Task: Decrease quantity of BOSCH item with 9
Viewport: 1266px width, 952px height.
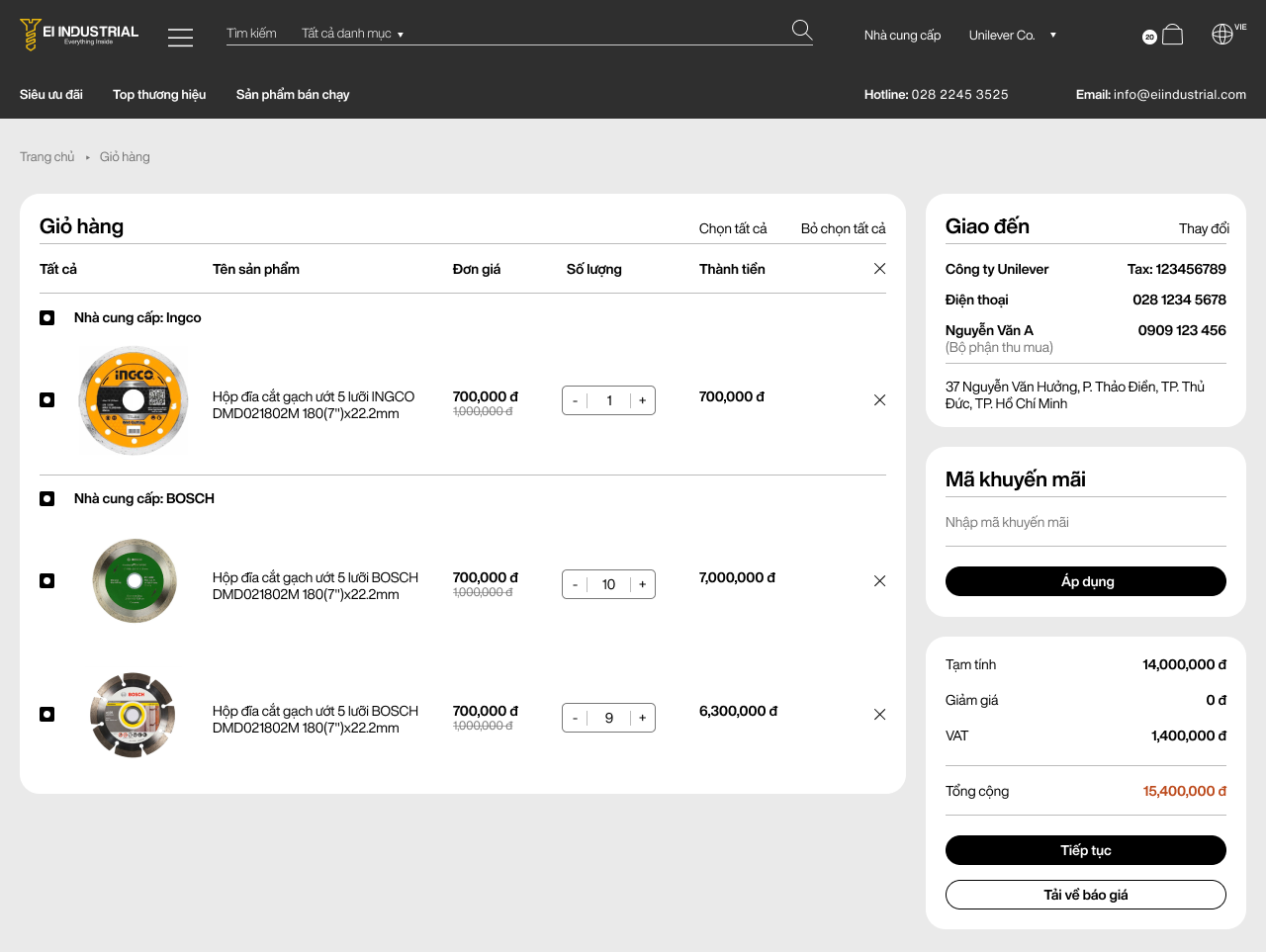Action: pos(575,718)
